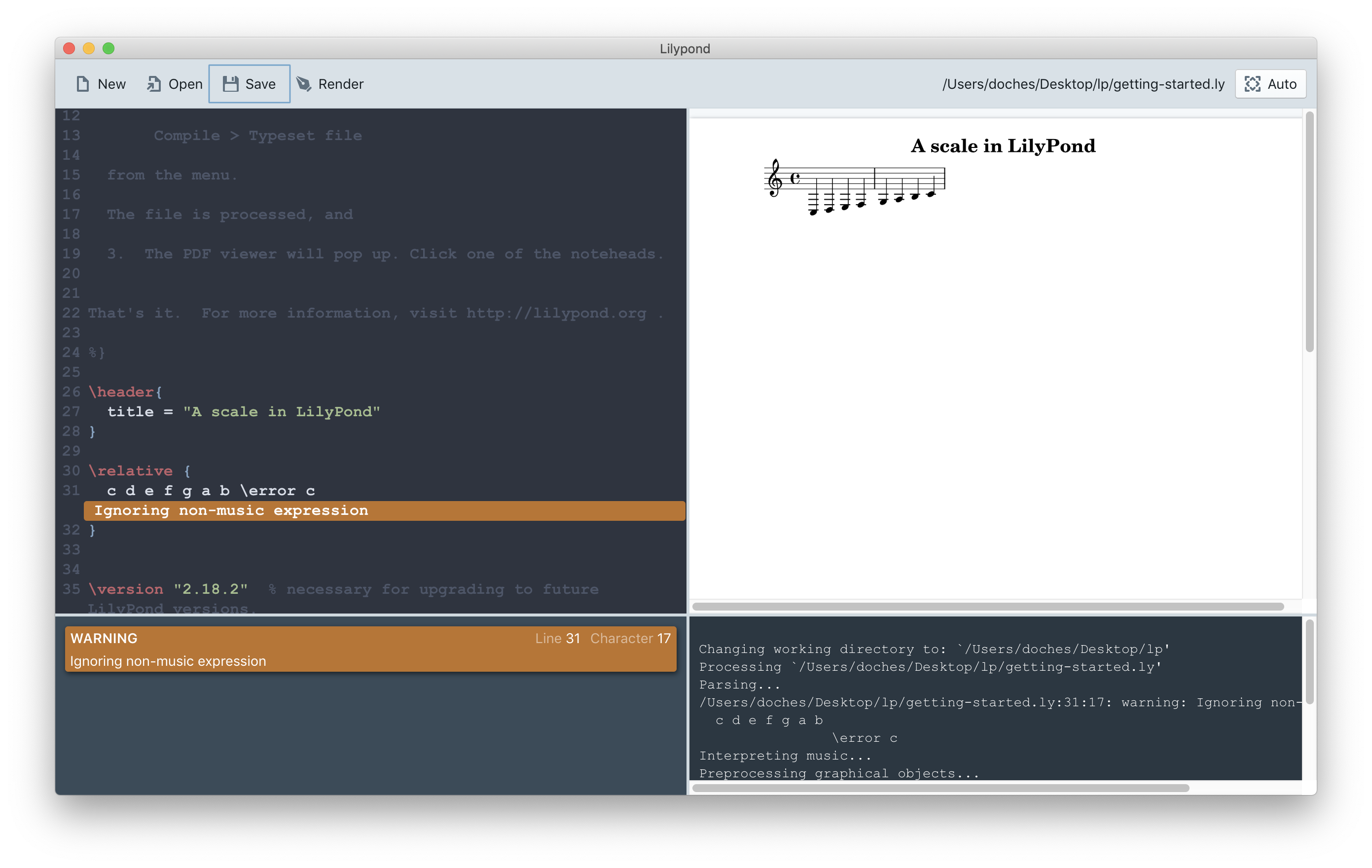Click the Render pen icon
The image size is (1372, 868).
(304, 84)
